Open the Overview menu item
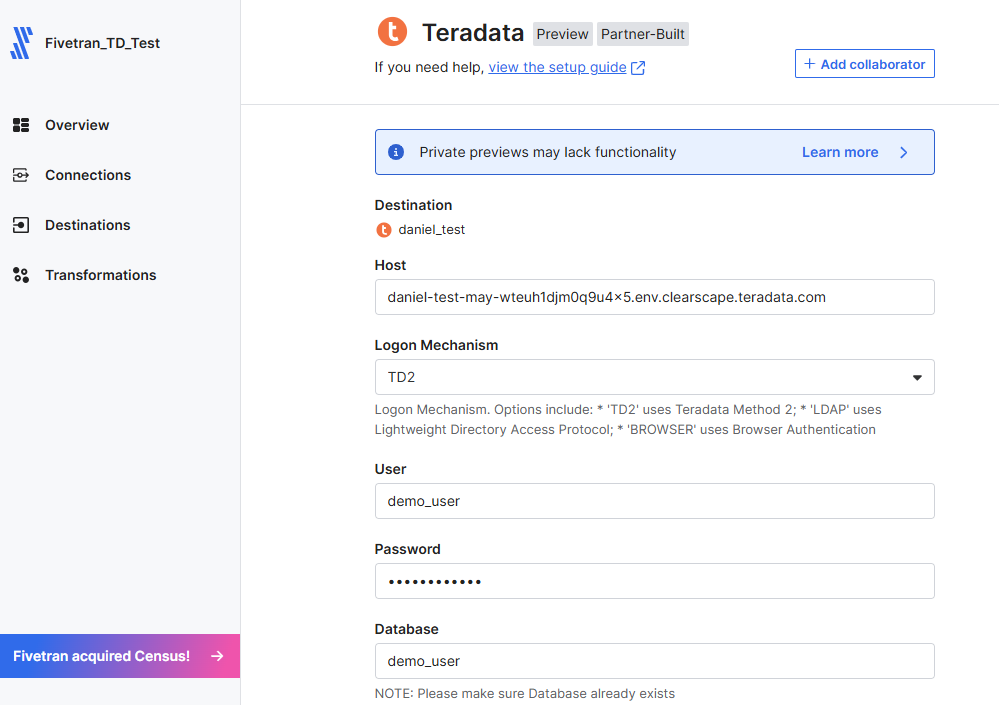 [77, 125]
